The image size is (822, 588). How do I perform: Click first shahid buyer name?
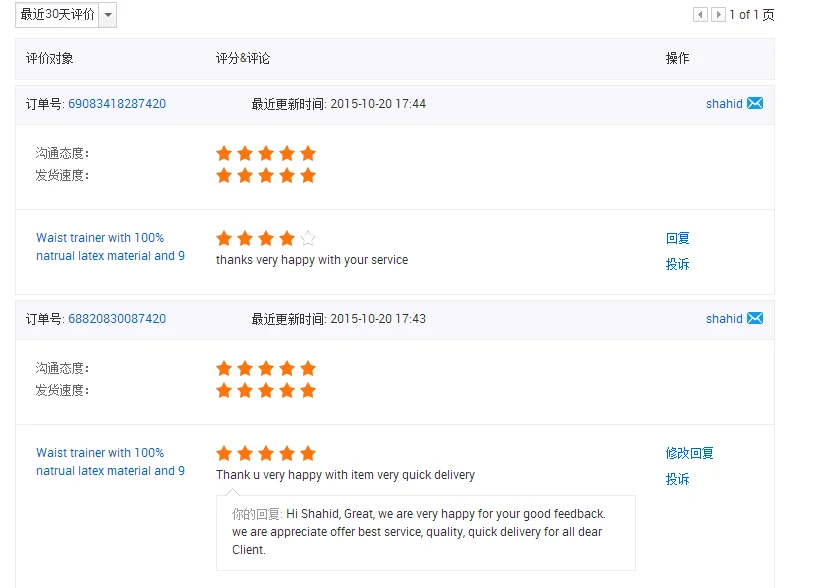(724, 104)
